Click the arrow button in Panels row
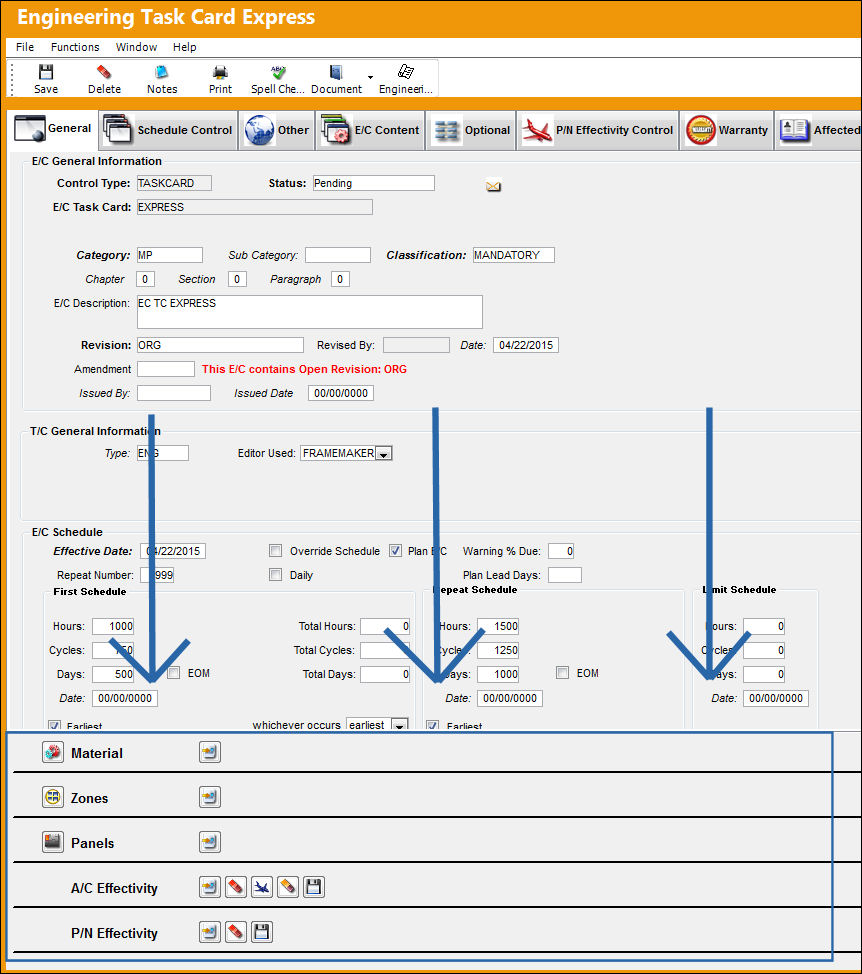Screen dimensions: 862x974 click(x=210, y=842)
